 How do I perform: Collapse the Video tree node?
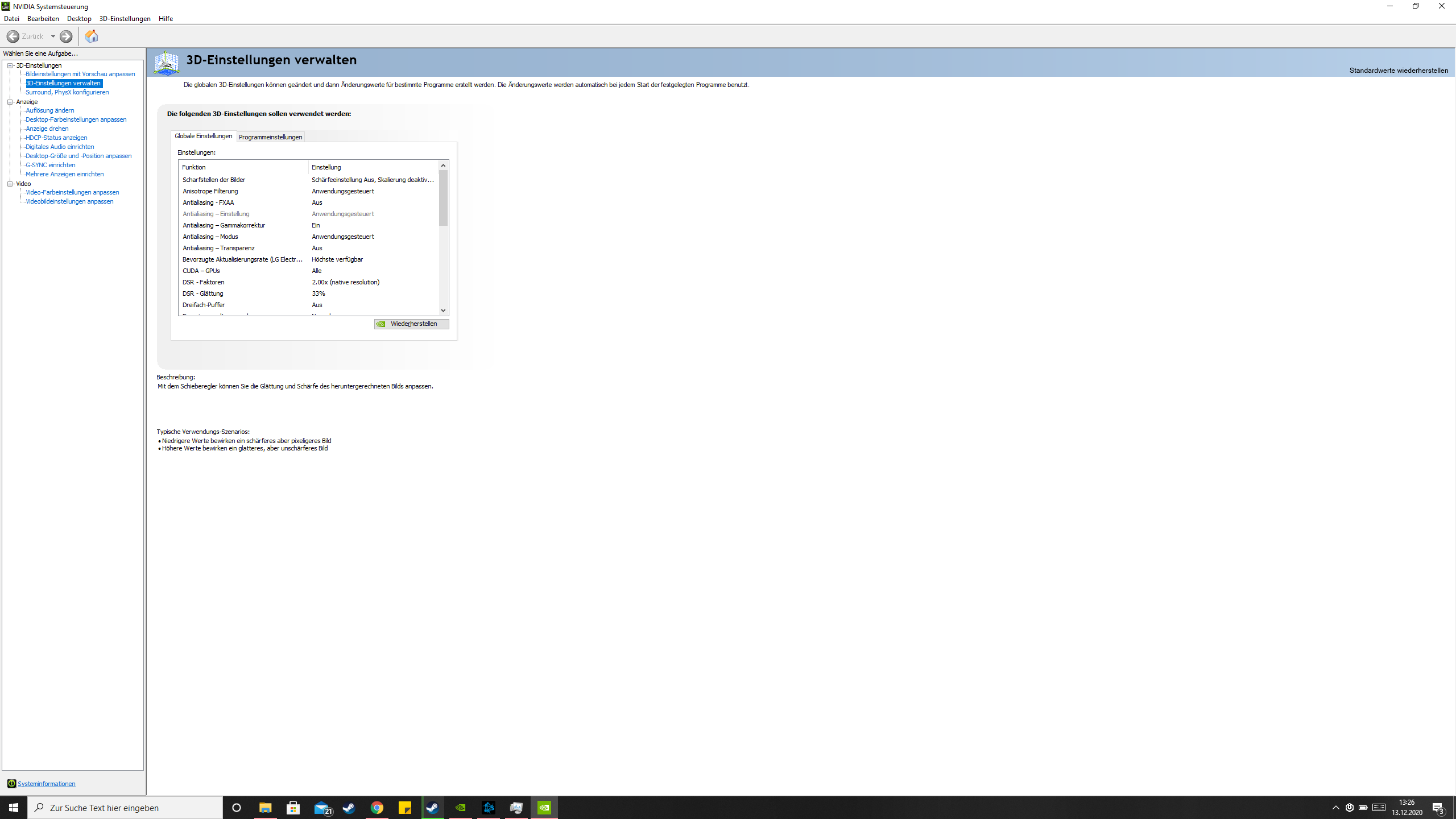click(x=10, y=184)
